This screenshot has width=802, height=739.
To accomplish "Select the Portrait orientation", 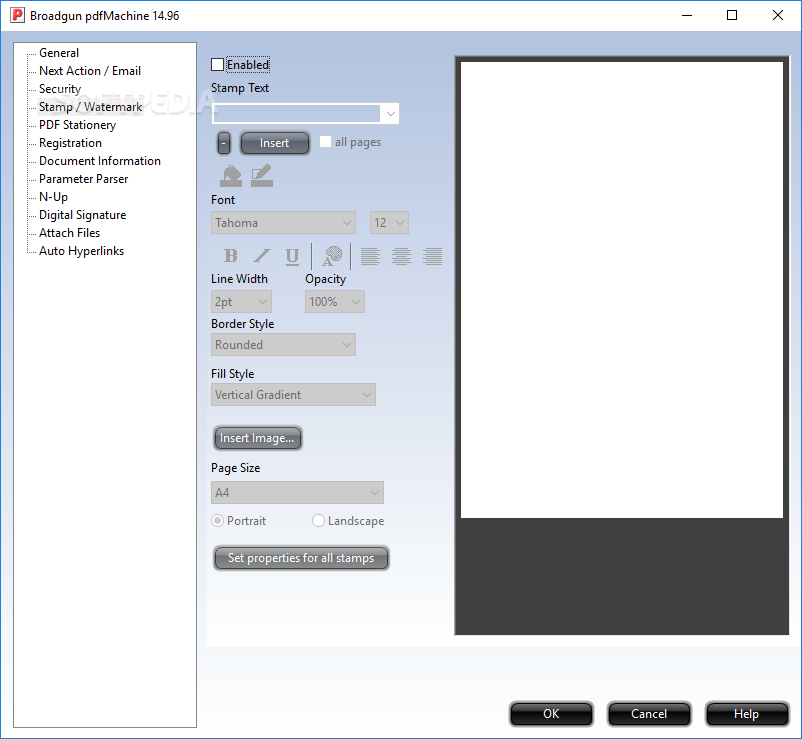I will point(217,521).
